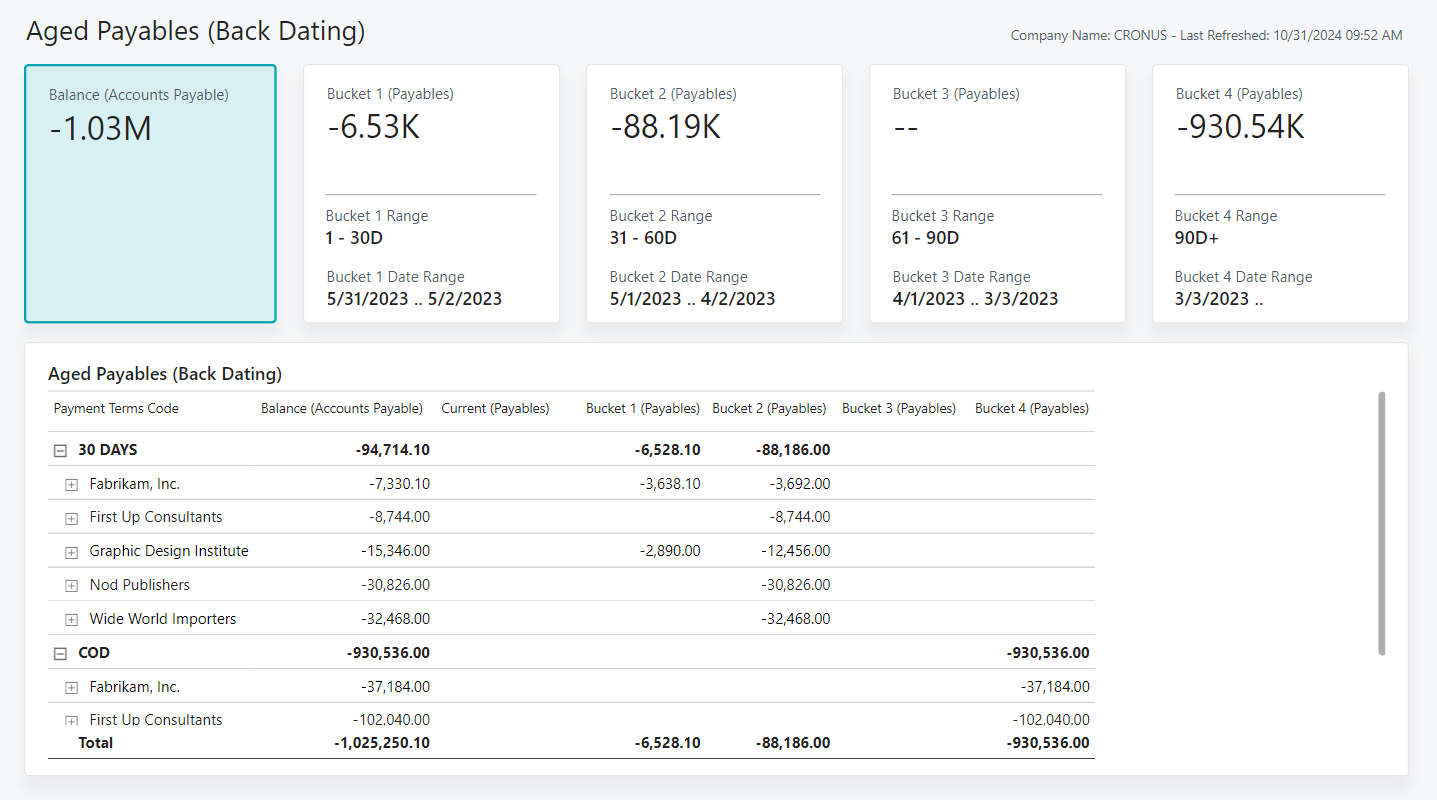This screenshot has width=1437, height=800.
Task: Sort by the Current (Payables) column header
Action: [495, 408]
